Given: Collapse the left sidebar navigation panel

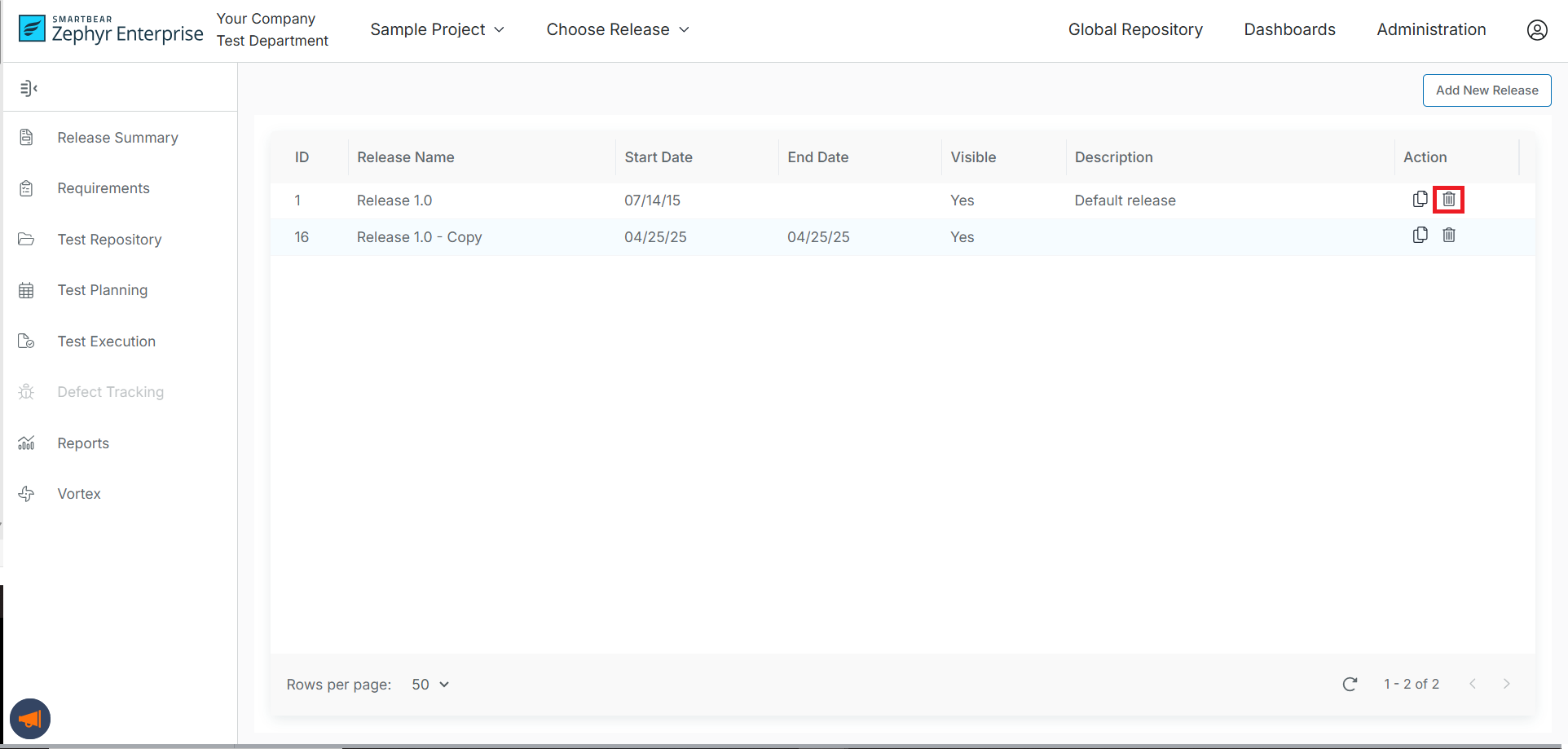Looking at the screenshot, I should pyautogui.click(x=29, y=88).
